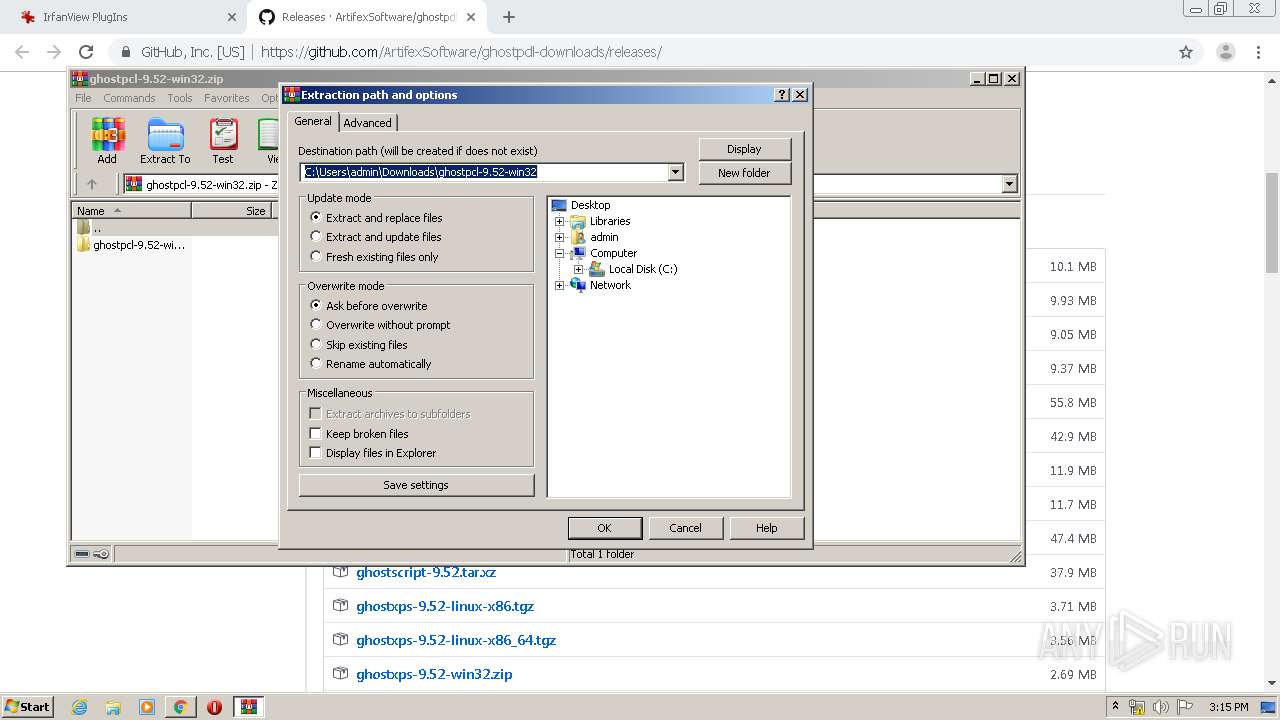This screenshot has height=720, width=1280.
Task: Click the WinRAR Add toolbar icon
Action: (107, 141)
